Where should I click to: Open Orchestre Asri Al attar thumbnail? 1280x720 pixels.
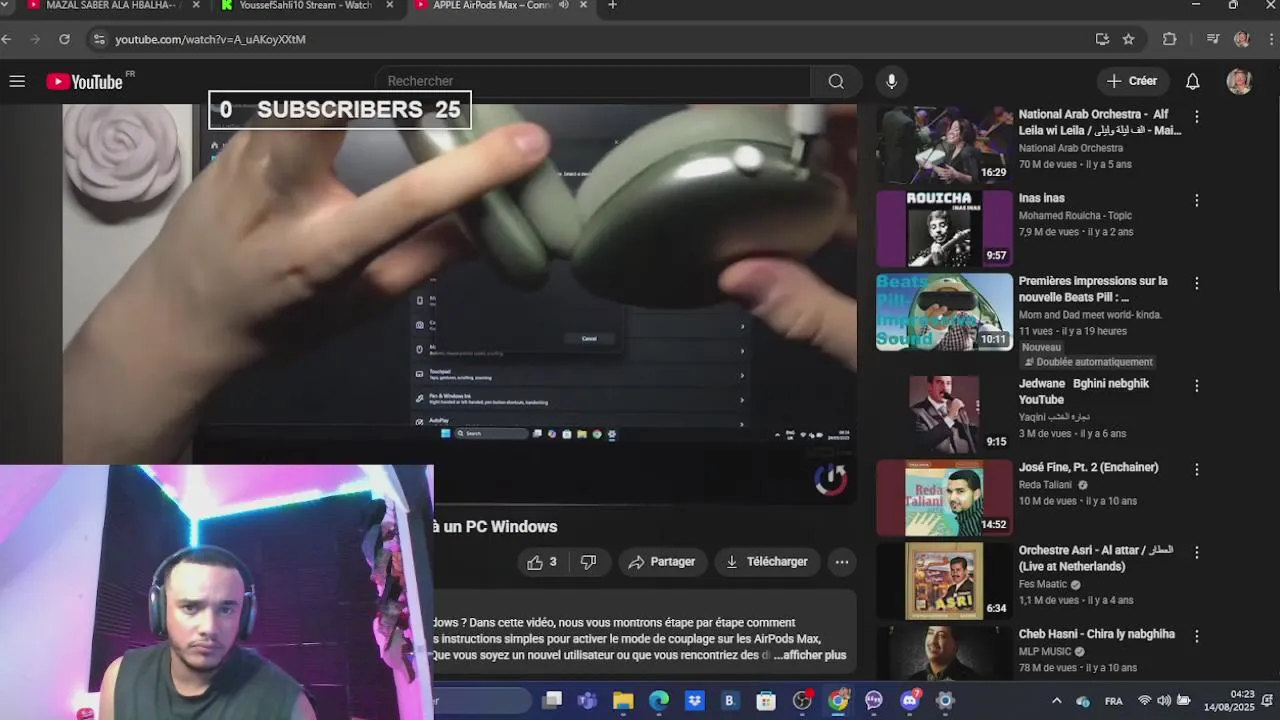(944, 581)
